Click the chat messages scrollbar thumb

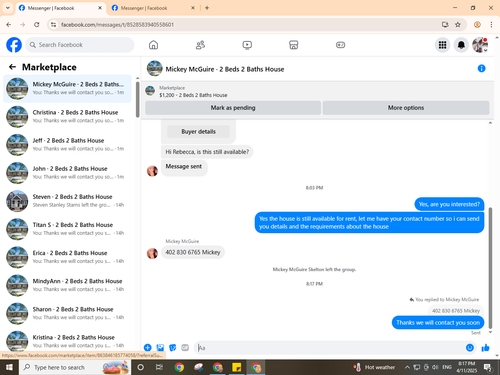coord(490,268)
